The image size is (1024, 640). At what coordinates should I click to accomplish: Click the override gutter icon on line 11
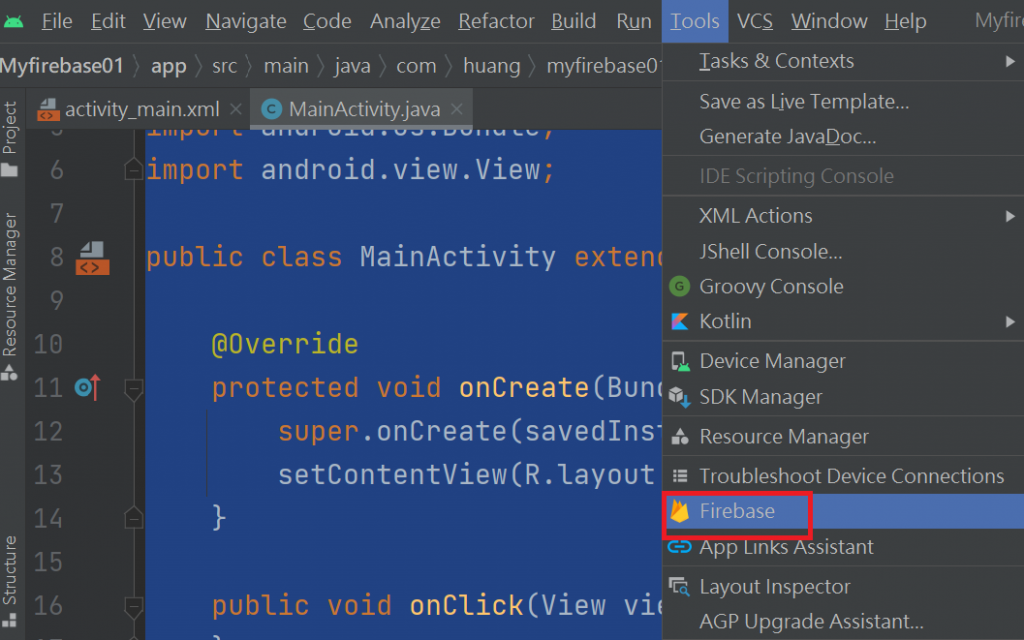tap(88, 387)
